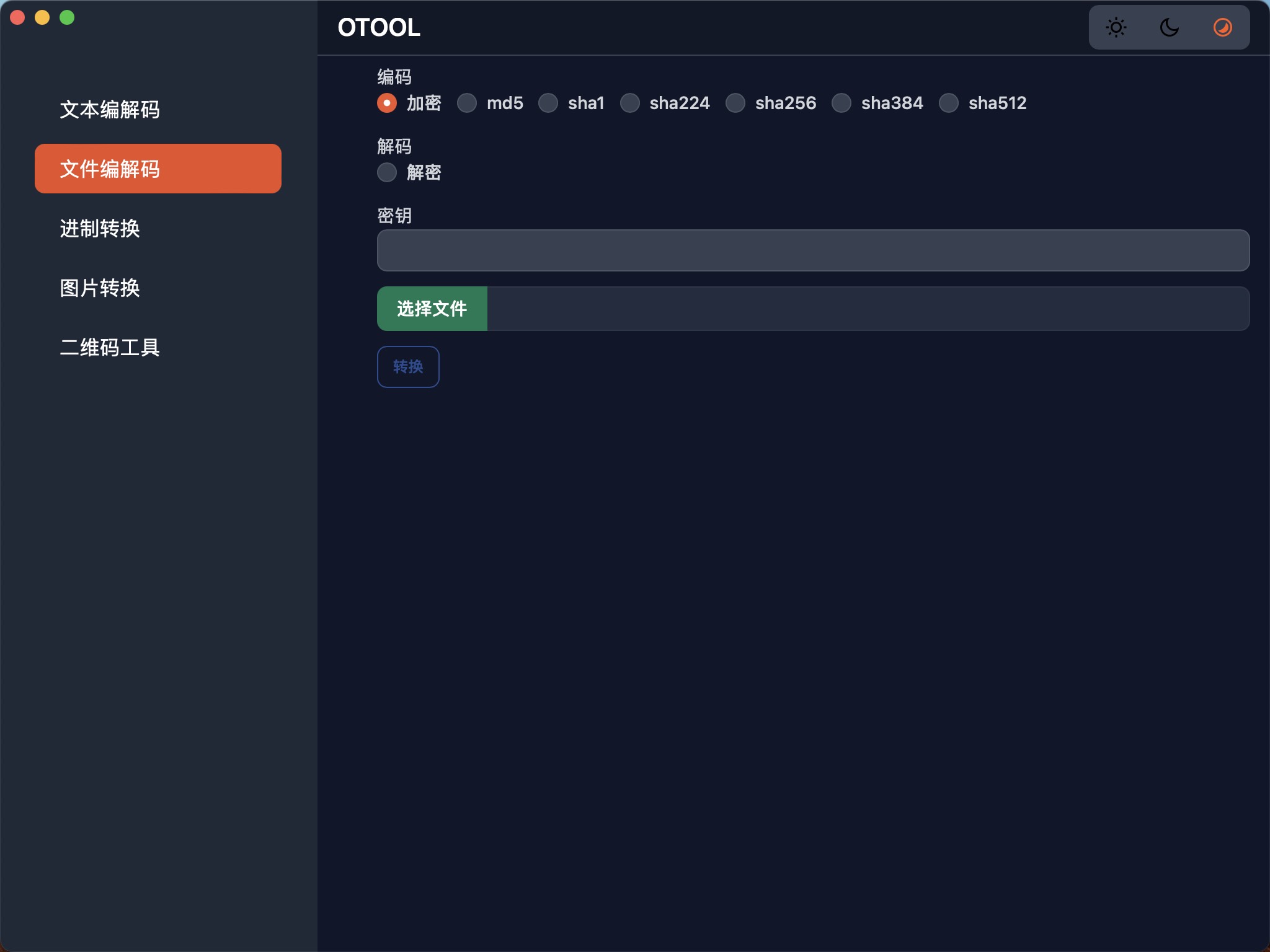The height and width of the screenshot is (952, 1270).
Task: Choose the sha1 radio option
Action: click(548, 103)
